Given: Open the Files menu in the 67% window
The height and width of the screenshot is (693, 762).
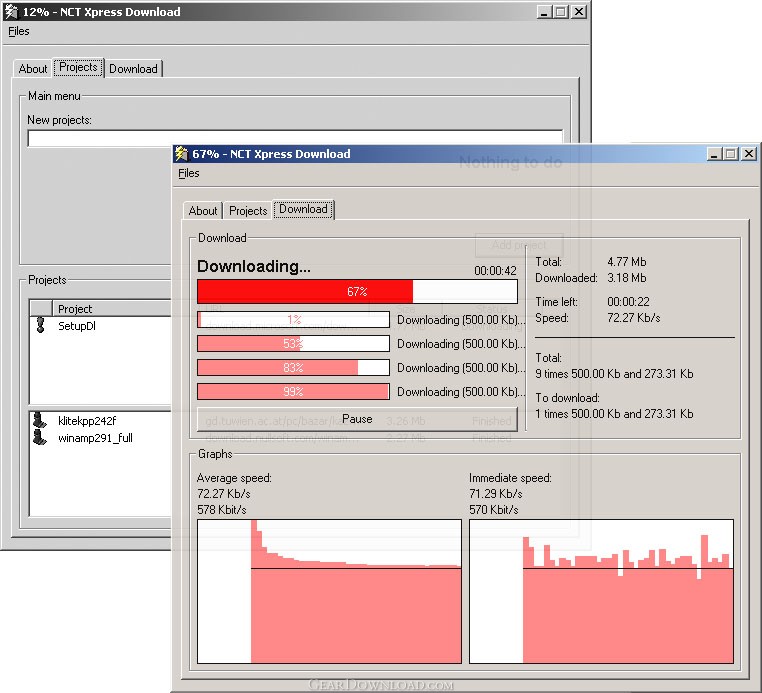Looking at the screenshot, I should click(189, 173).
